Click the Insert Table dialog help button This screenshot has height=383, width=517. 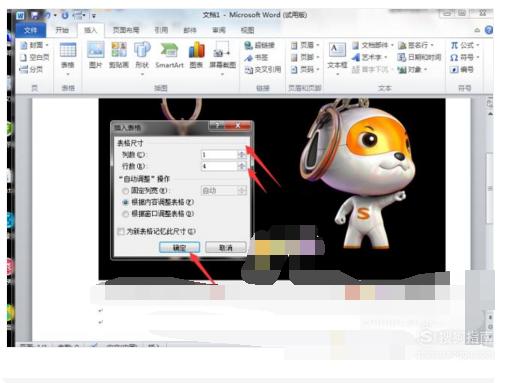pyautogui.click(x=217, y=125)
